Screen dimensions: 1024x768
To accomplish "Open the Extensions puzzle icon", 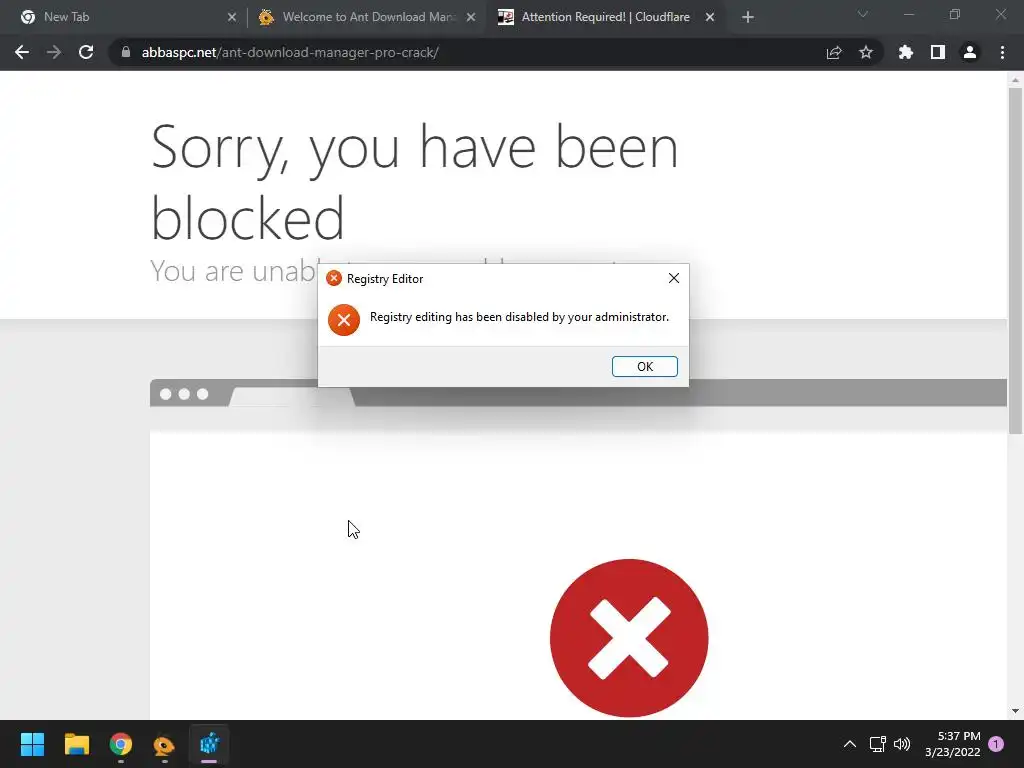I will 905,52.
